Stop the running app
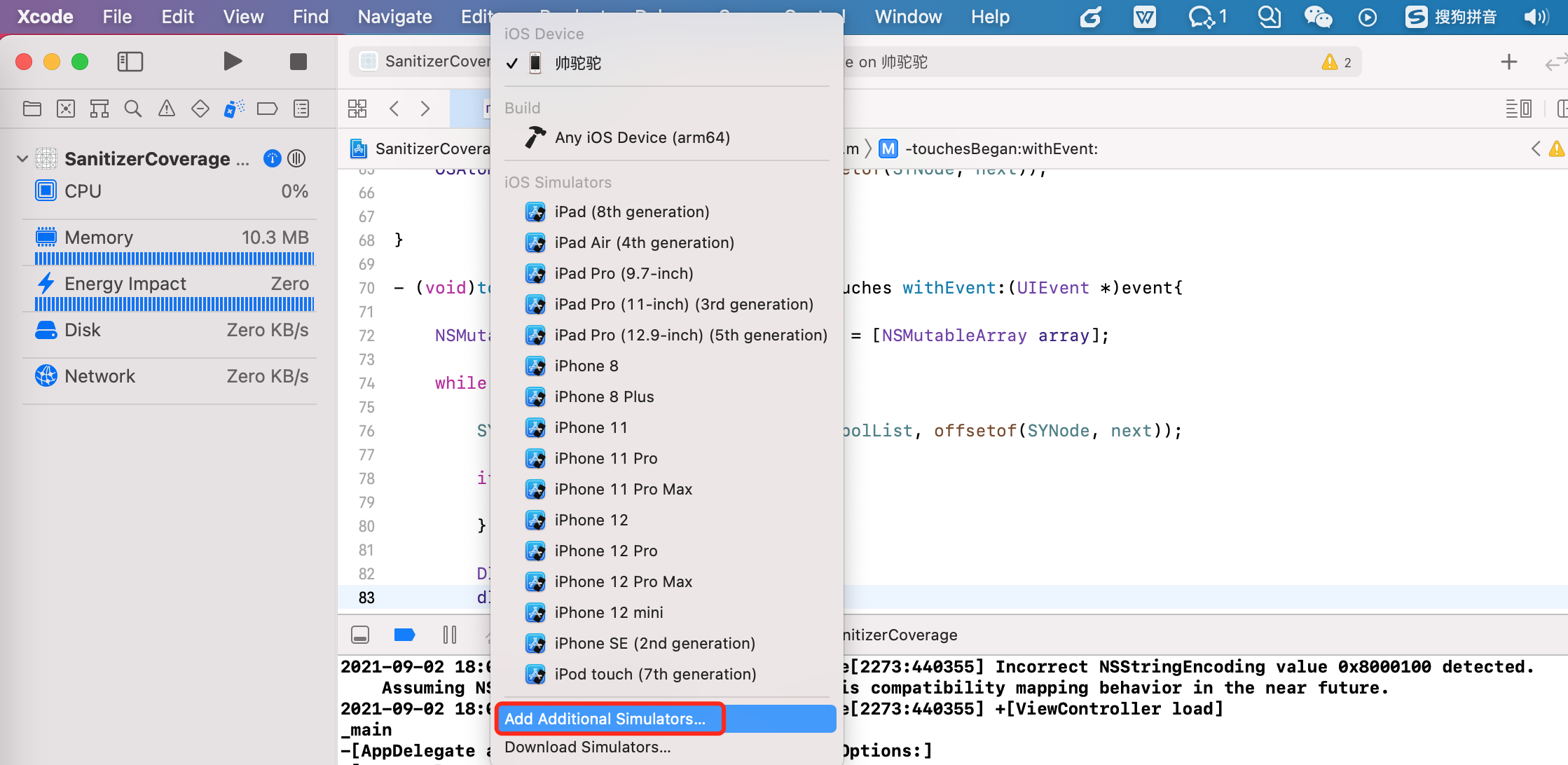The height and width of the screenshot is (765, 1568). pyautogui.click(x=298, y=62)
